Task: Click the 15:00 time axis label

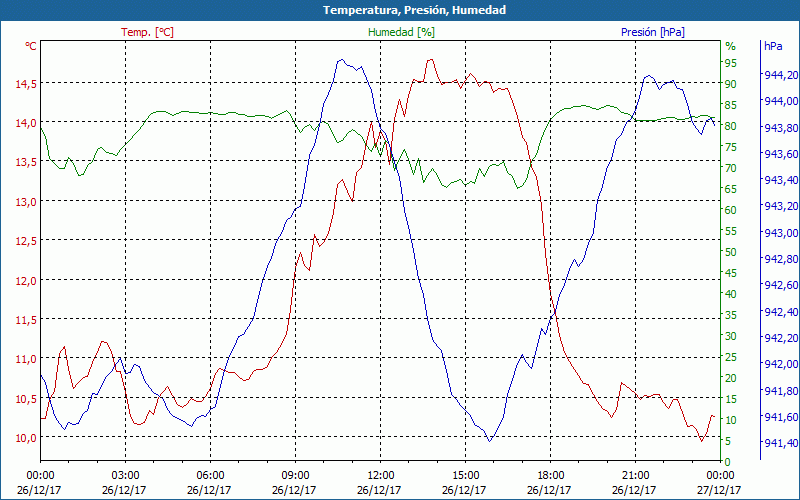Action: 465,476
